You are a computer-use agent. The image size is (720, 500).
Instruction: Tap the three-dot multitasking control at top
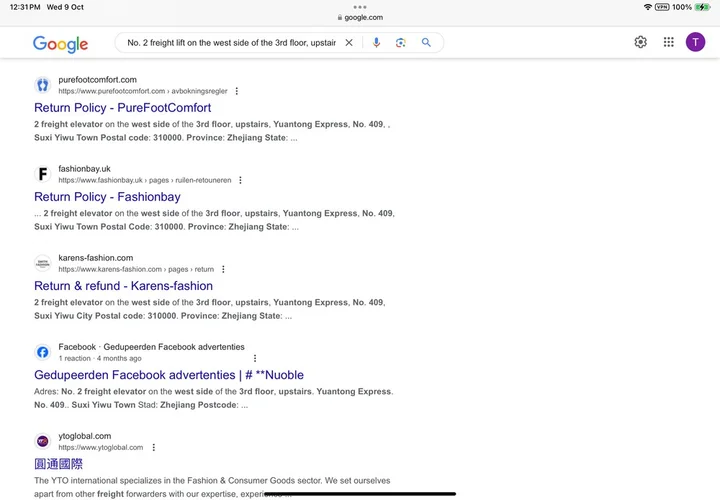[360, 7]
